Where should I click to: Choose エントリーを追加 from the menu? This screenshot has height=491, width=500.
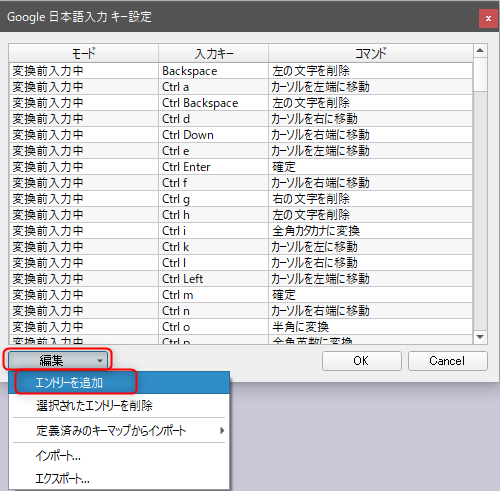click(x=119, y=383)
